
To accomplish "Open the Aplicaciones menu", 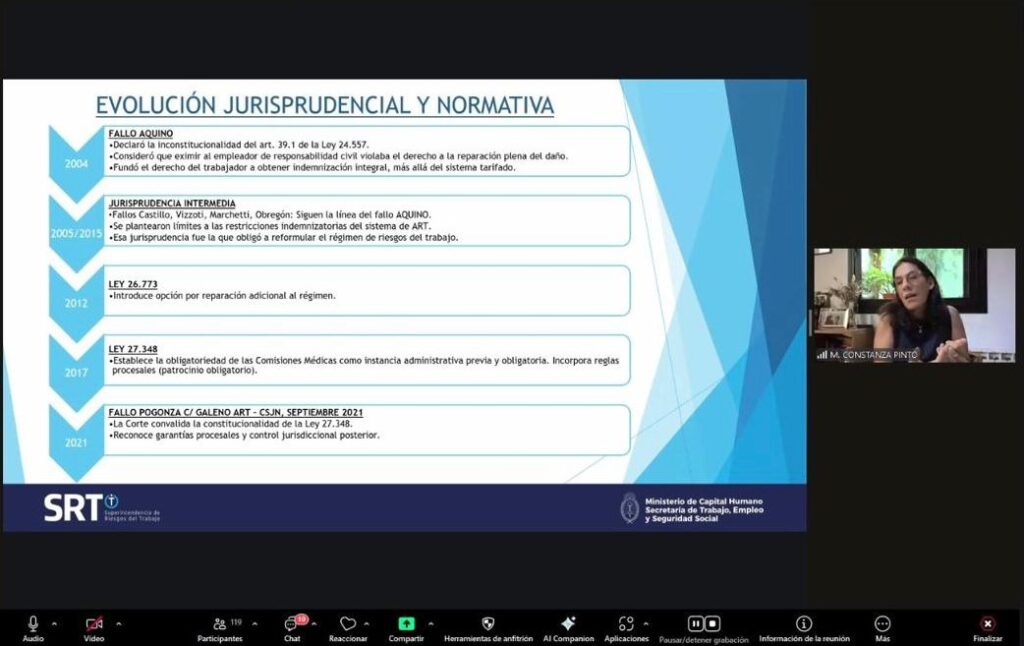I will [x=626, y=624].
